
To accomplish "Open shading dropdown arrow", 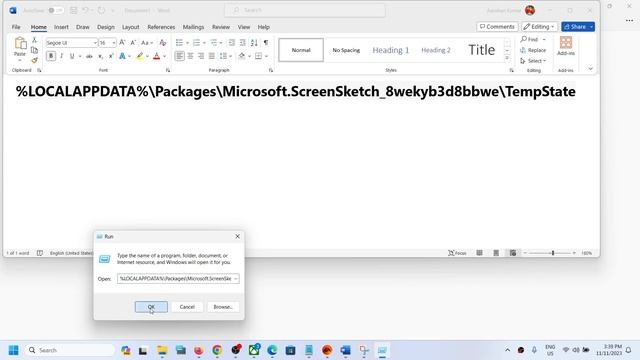I will point(249,56).
